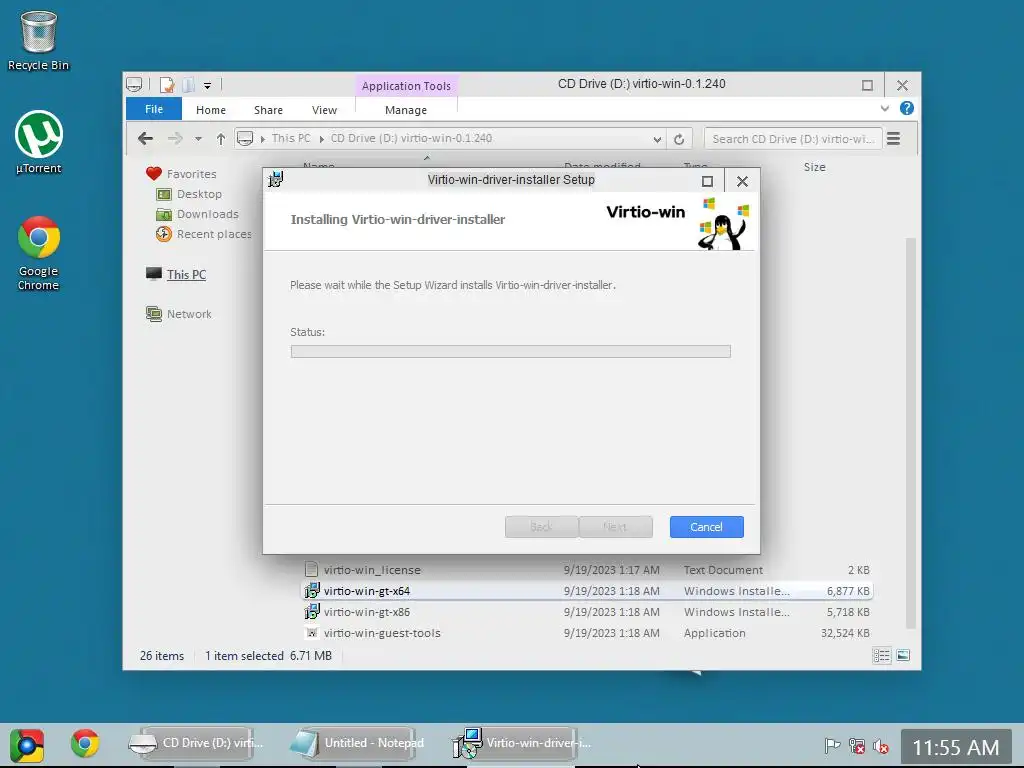Click the Application Tools contextual tab

pos(406,86)
